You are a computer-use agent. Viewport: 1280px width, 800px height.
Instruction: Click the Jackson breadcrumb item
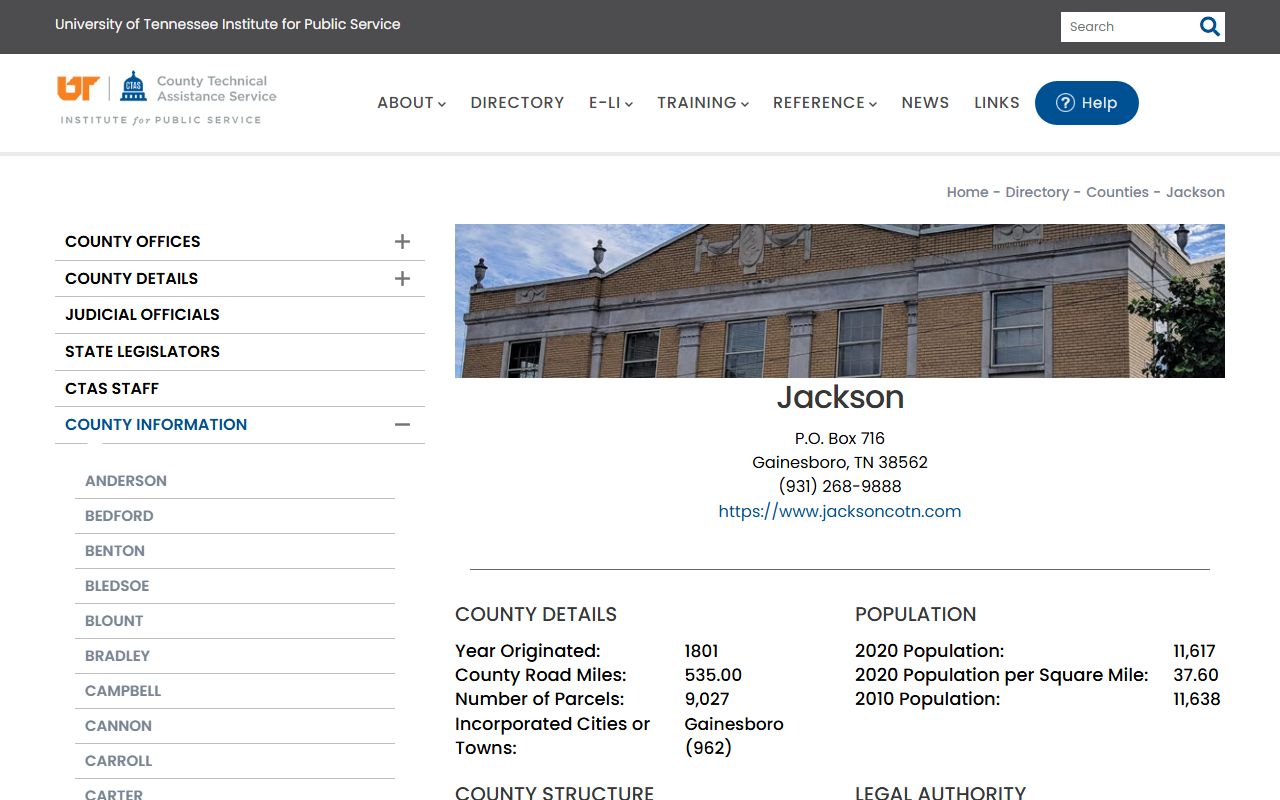[x=1195, y=192]
